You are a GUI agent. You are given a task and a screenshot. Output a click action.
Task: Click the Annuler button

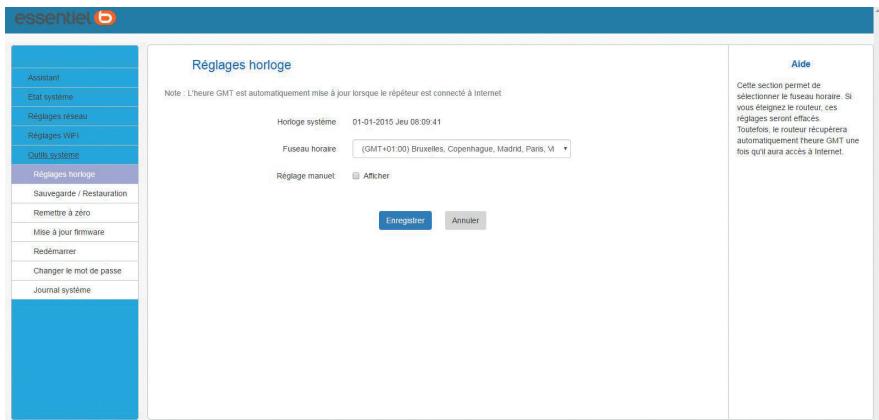(x=465, y=221)
